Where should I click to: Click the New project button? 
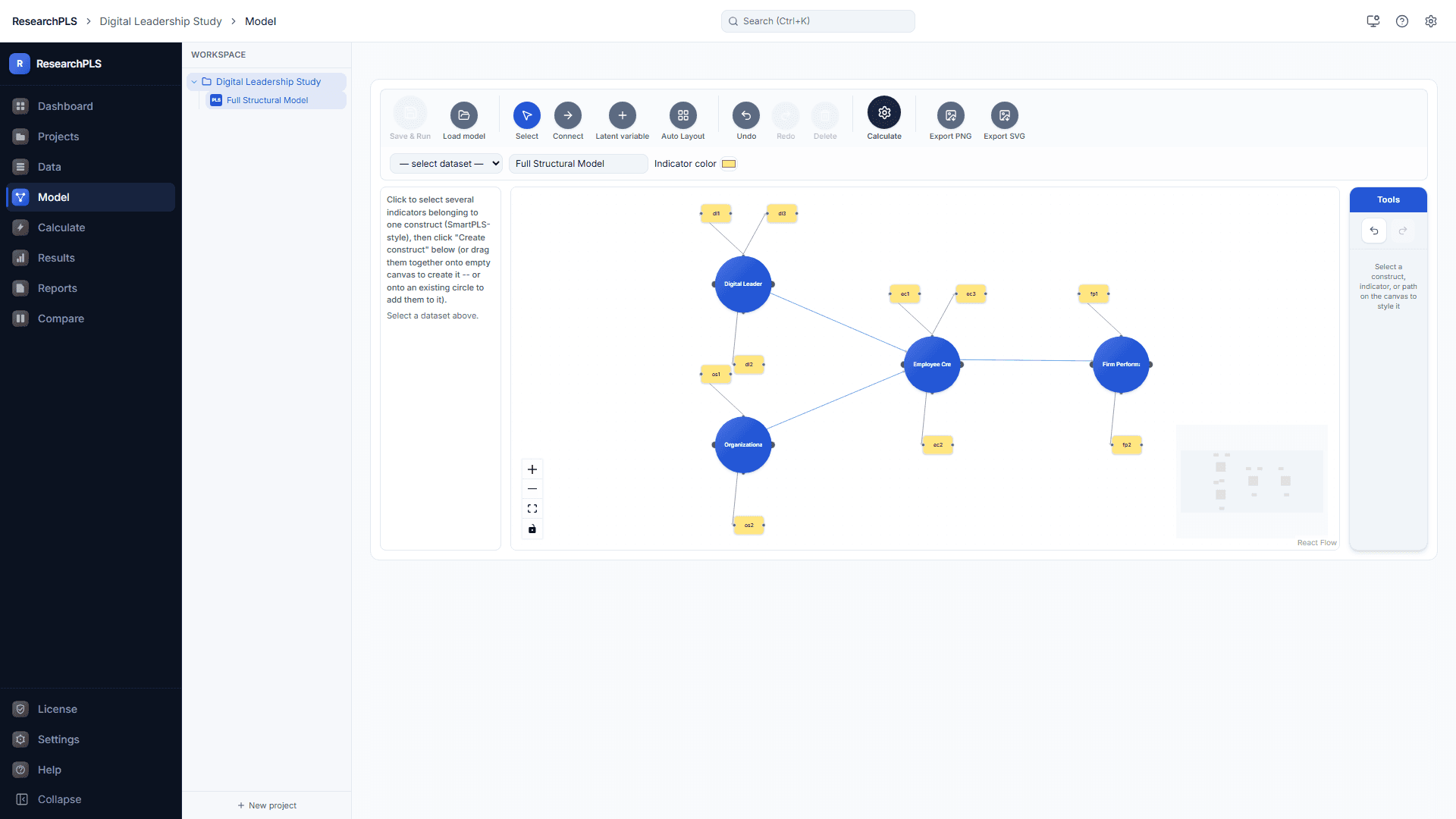coord(267,805)
